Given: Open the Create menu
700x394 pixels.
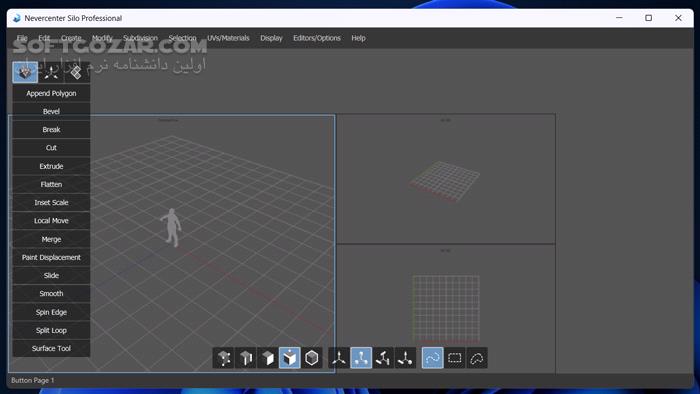Looking at the screenshot, I should click(x=71, y=38).
